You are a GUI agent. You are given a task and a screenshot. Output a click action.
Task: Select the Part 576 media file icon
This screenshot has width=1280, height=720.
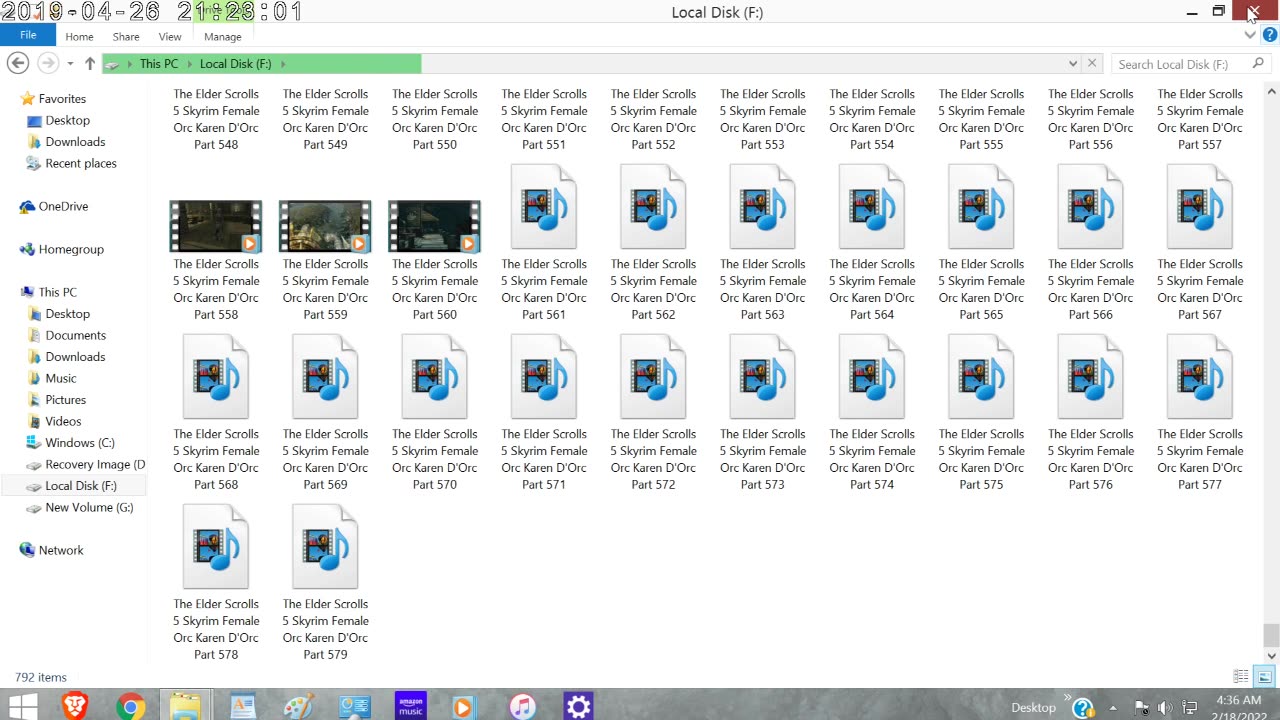click(x=1090, y=377)
